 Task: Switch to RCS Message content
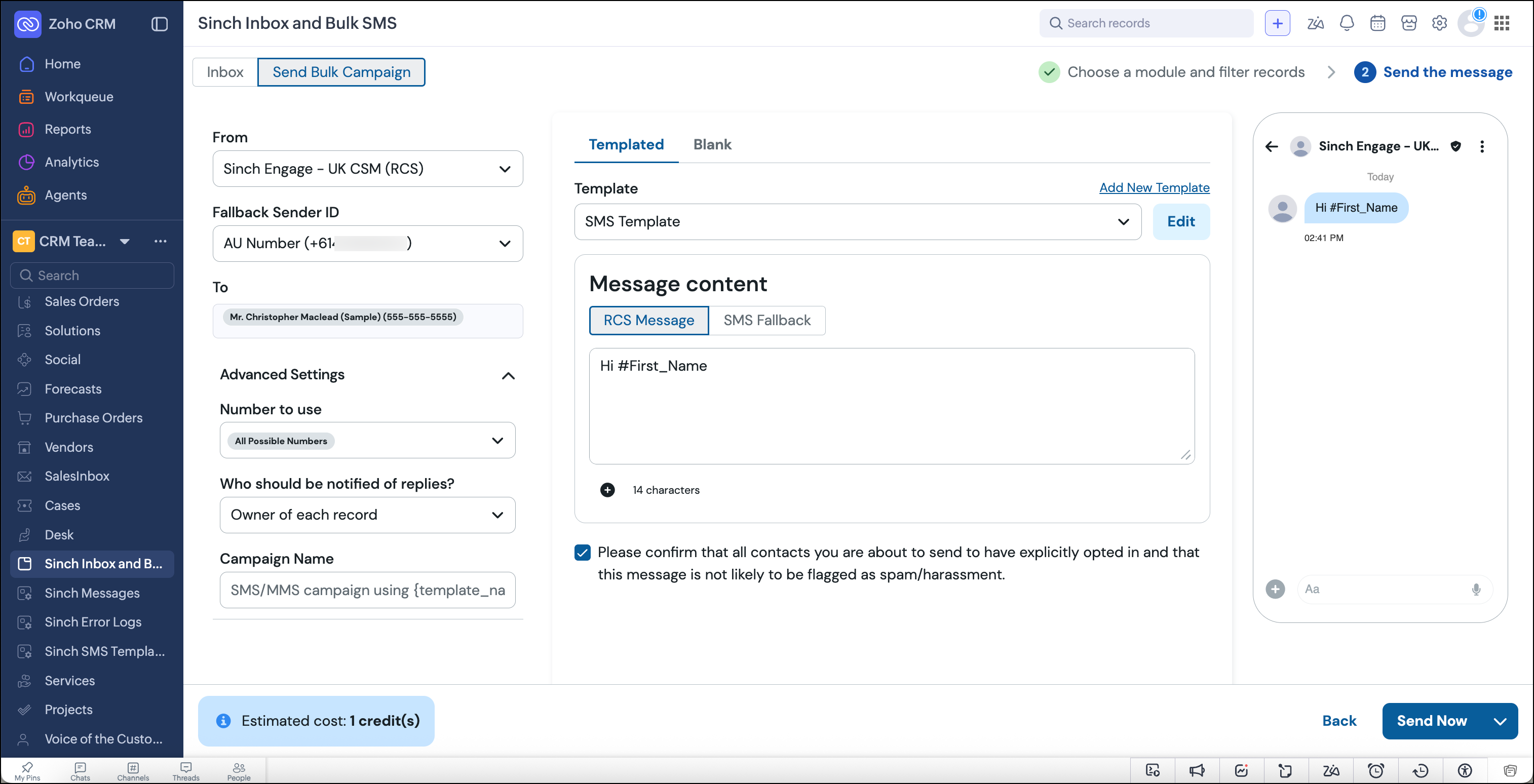click(x=648, y=320)
